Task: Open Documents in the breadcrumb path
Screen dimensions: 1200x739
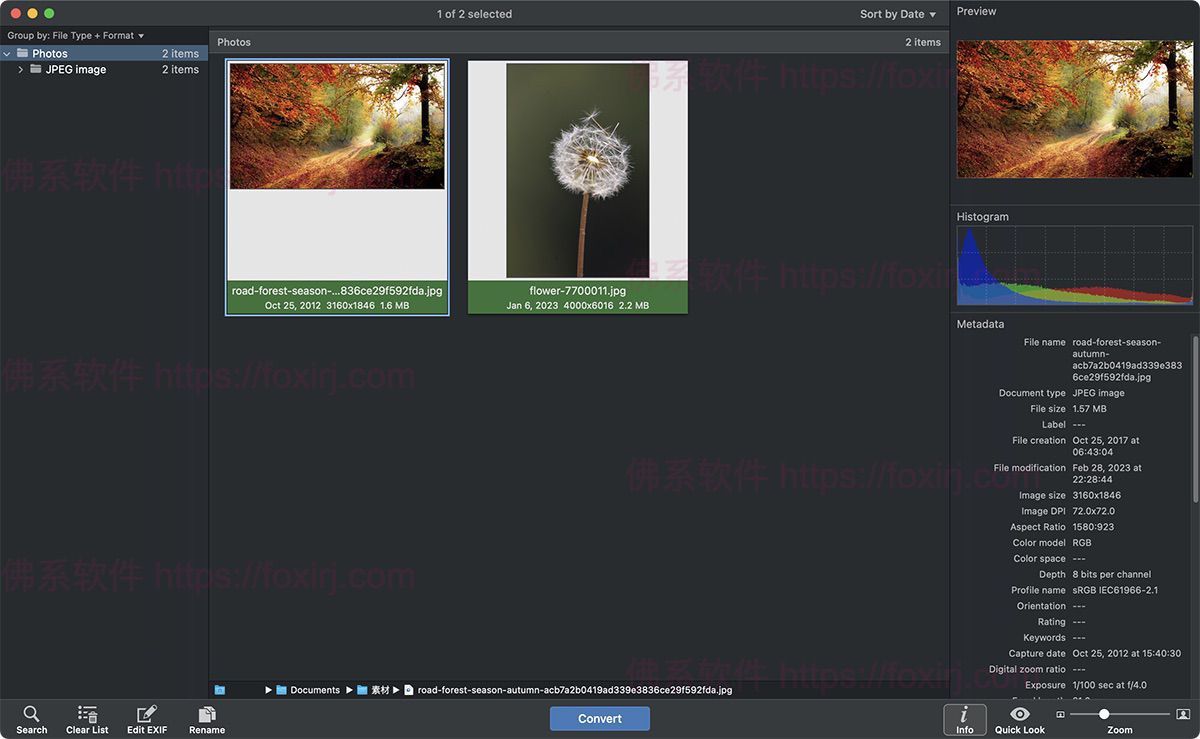Action: pyautogui.click(x=313, y=689)
